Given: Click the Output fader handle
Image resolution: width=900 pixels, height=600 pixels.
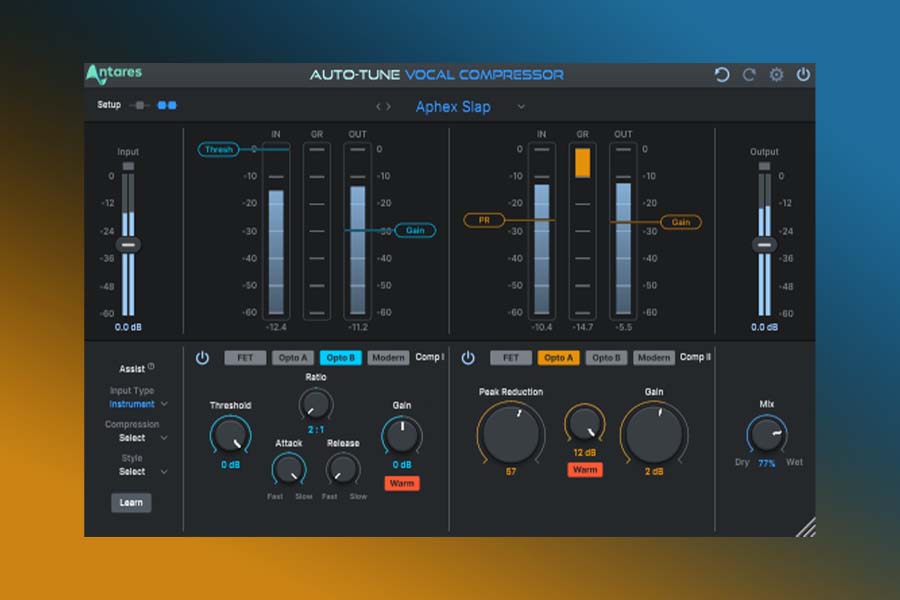Looking at the screenshot, I should 764,245.
